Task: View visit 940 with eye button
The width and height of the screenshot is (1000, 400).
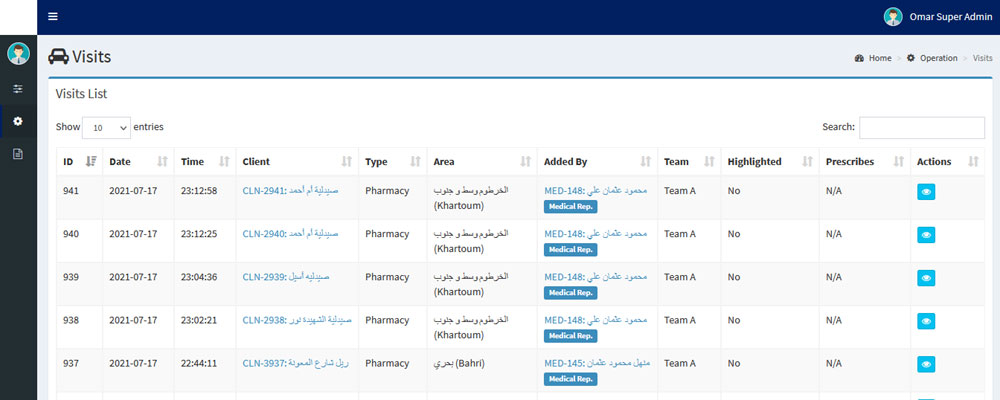Action: pyautogui.click(x=926, y=235)
